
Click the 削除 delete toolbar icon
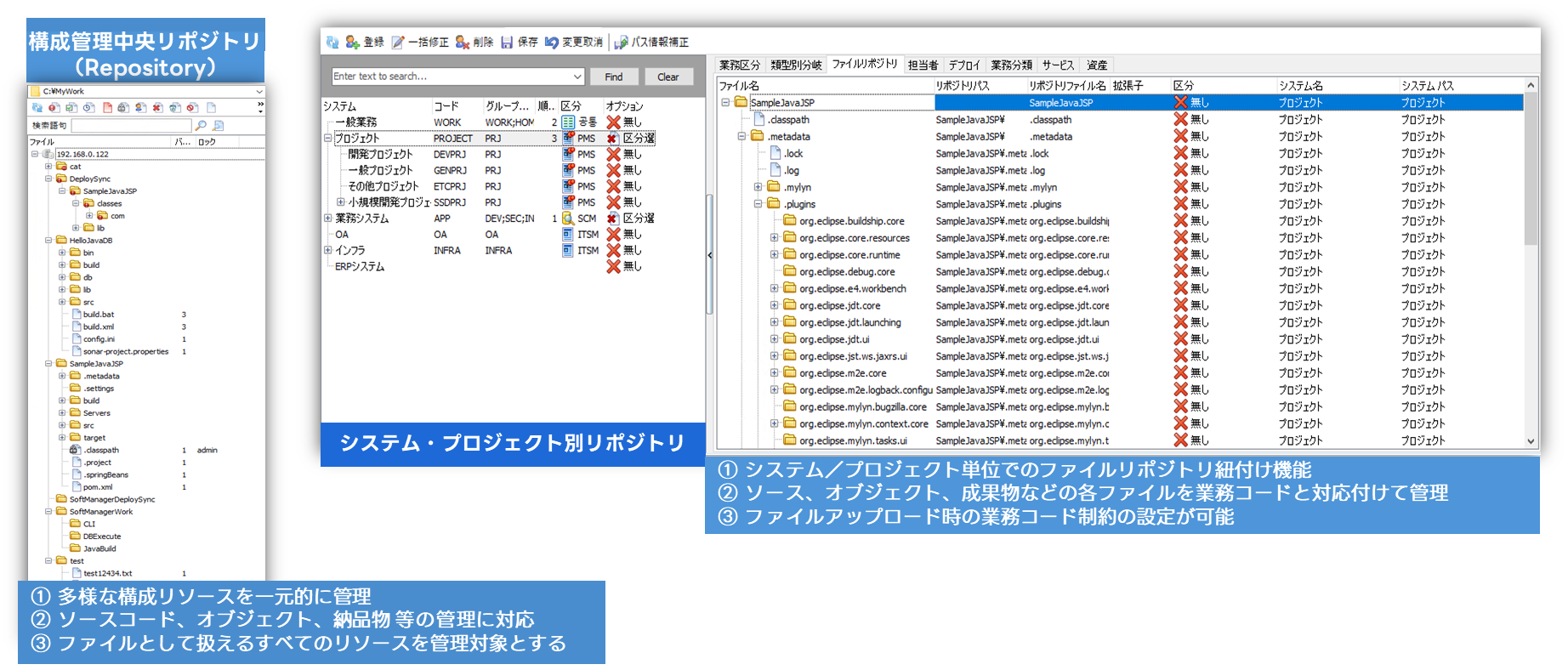[x=463, y=42]
